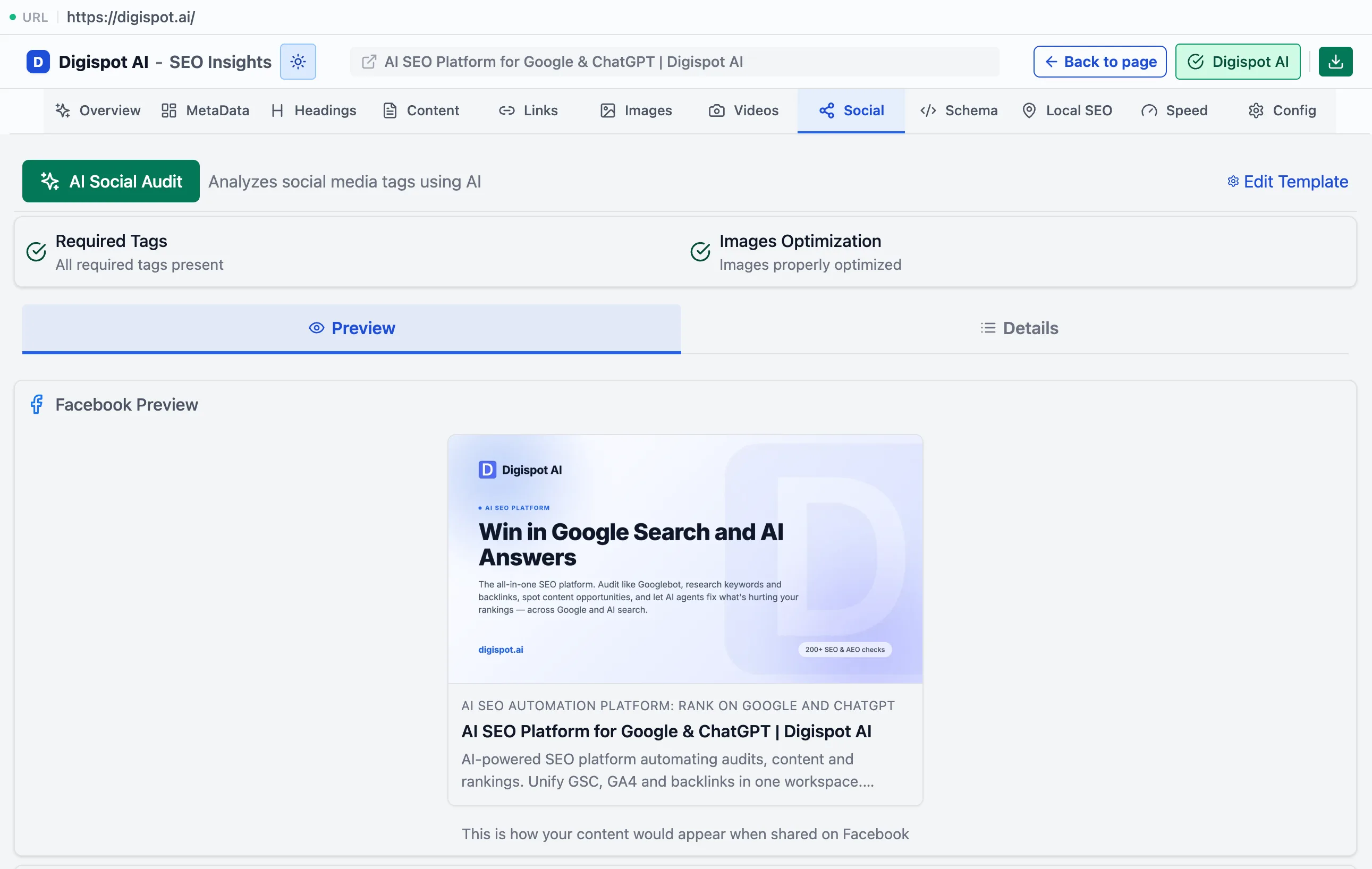Click the note about appearing when shared on Facebook
The width and height of the screenshot is (1372, 869).
point(685,834)
